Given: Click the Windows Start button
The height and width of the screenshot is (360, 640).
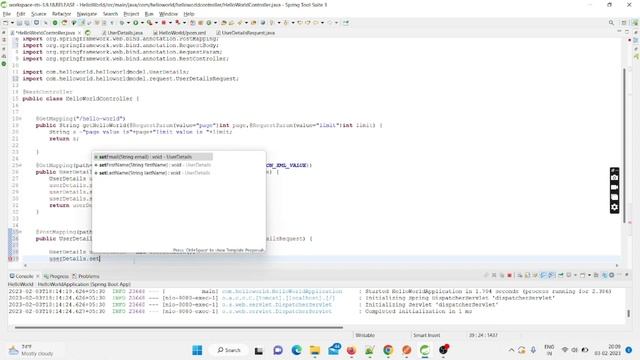Looking at the screenshot, I should 197,350.
